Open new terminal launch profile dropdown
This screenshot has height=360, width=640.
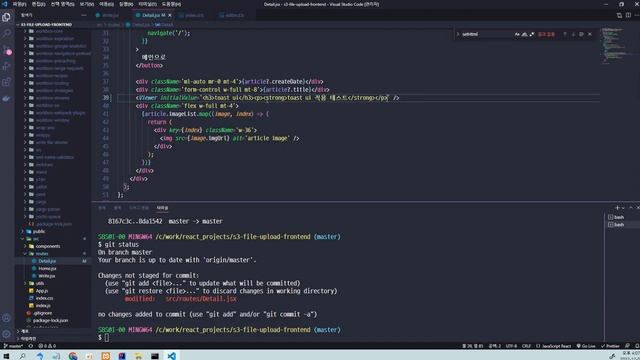[623, 208]
